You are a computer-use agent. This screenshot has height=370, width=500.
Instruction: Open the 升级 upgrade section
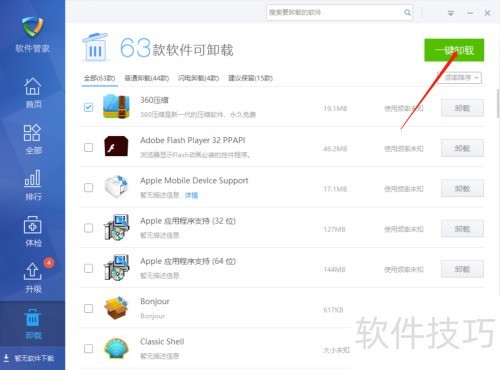coord(33,277)
